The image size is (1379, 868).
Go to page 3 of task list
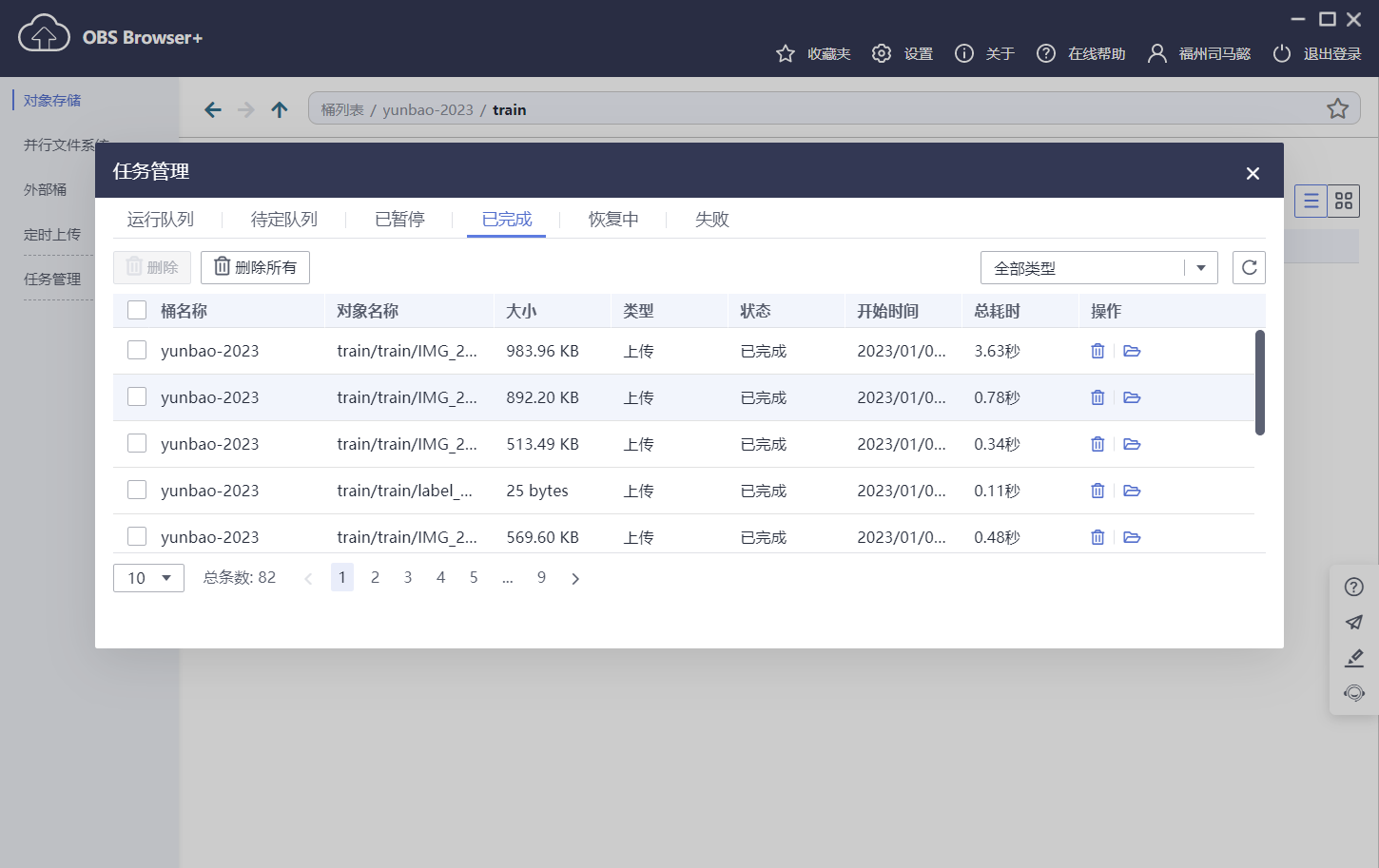[408, 577]
